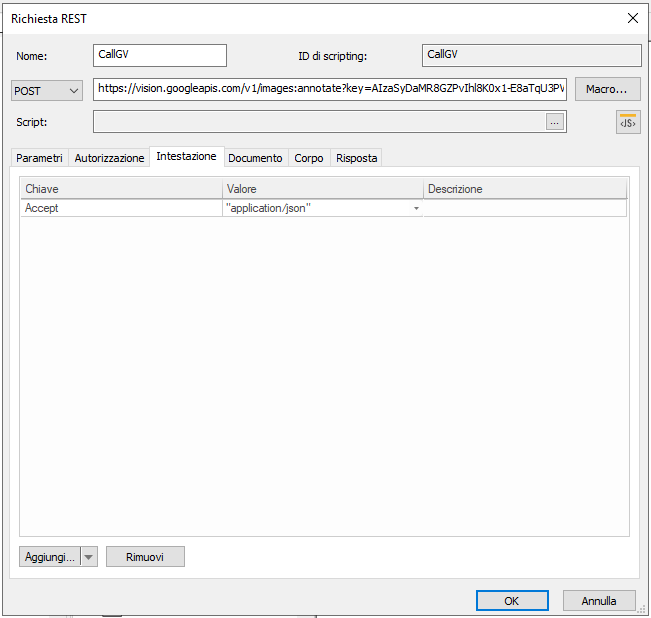Click the Aggiungi... button
Screen dimensions: 651x618
pos(50,557)
